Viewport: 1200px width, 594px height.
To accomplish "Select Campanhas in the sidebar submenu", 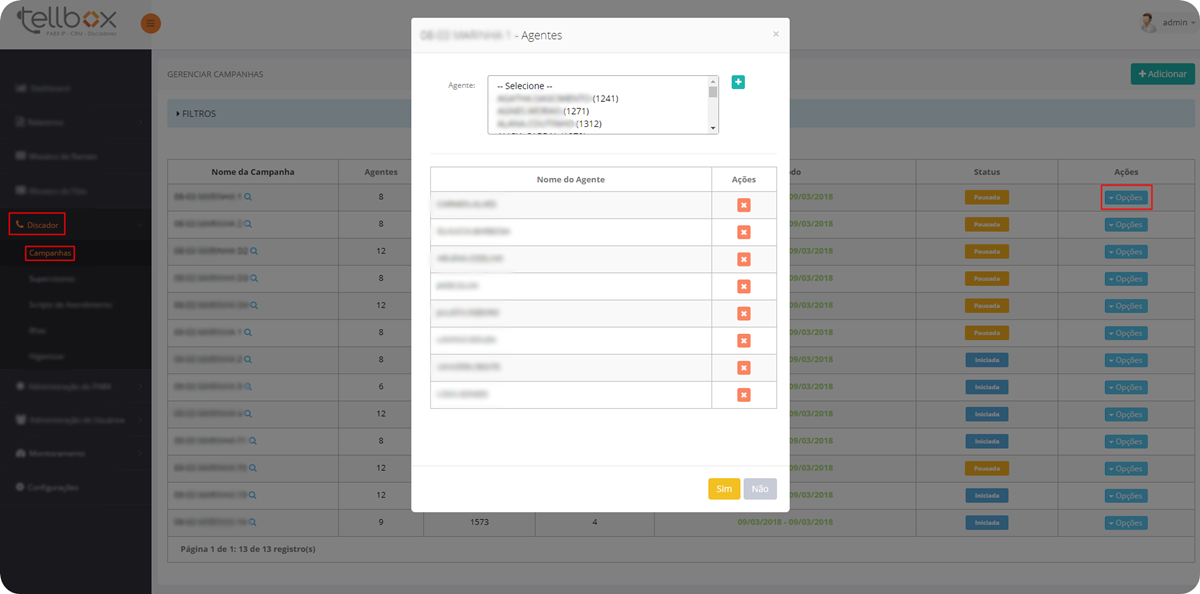I will (x=51, y=254).
